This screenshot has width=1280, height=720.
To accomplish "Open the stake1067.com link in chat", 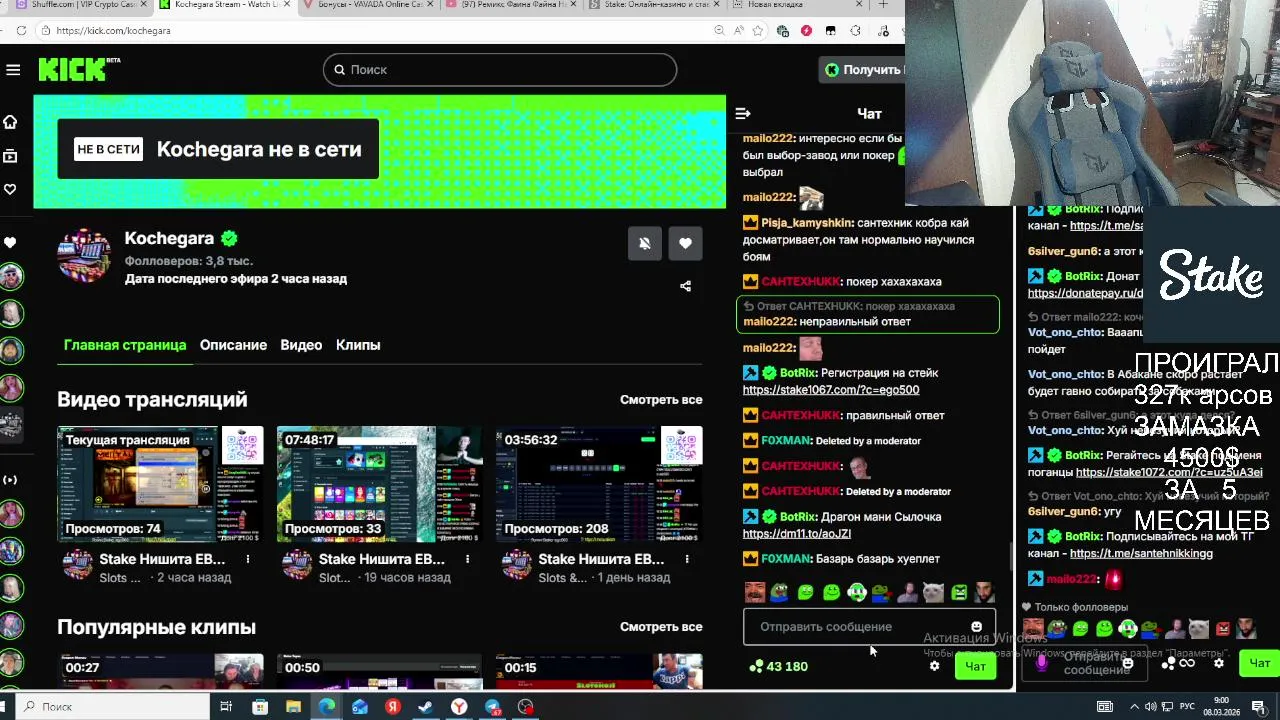I will tap(831, 390).
